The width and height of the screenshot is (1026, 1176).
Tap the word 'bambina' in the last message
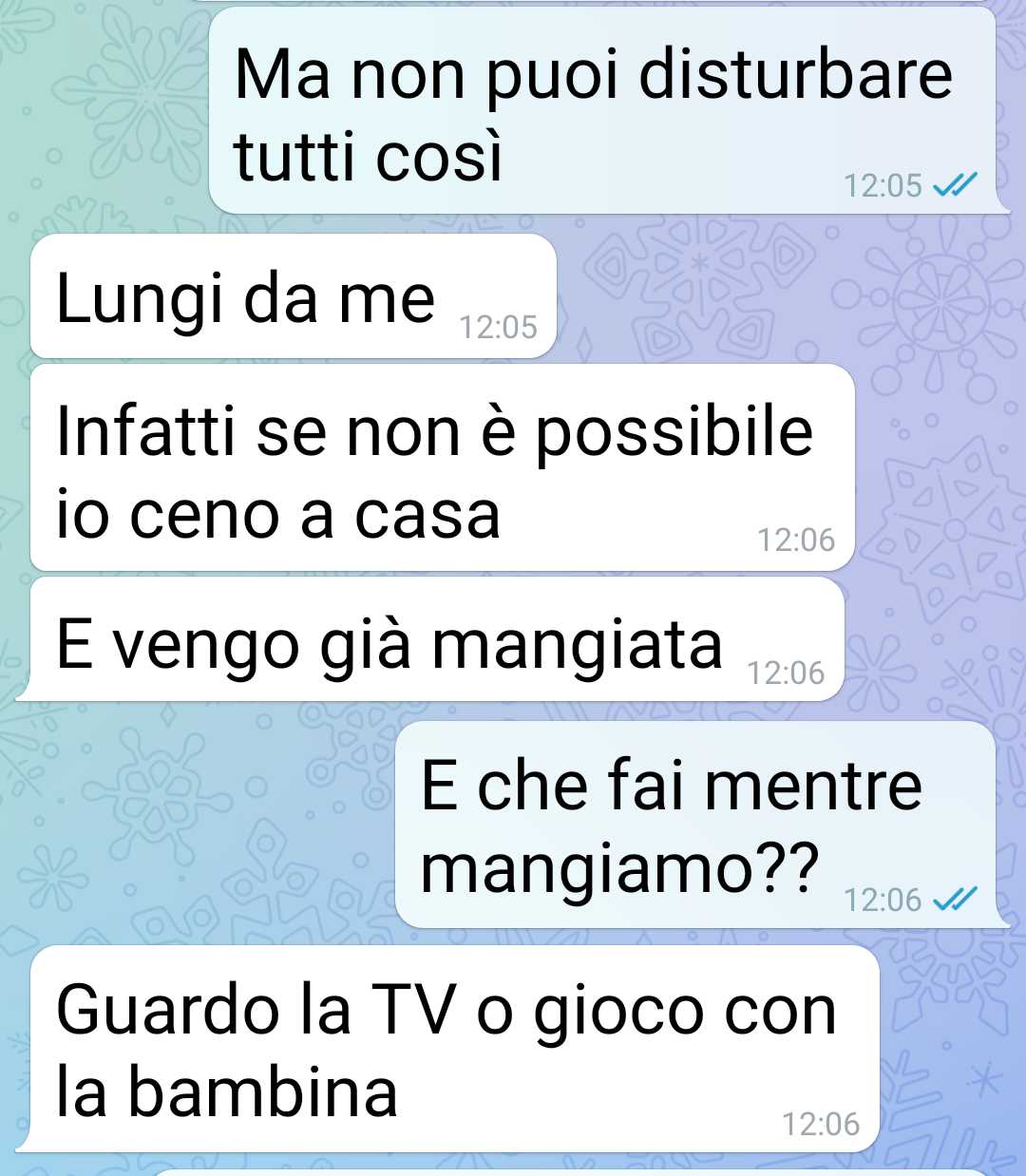coord(263,1091)
